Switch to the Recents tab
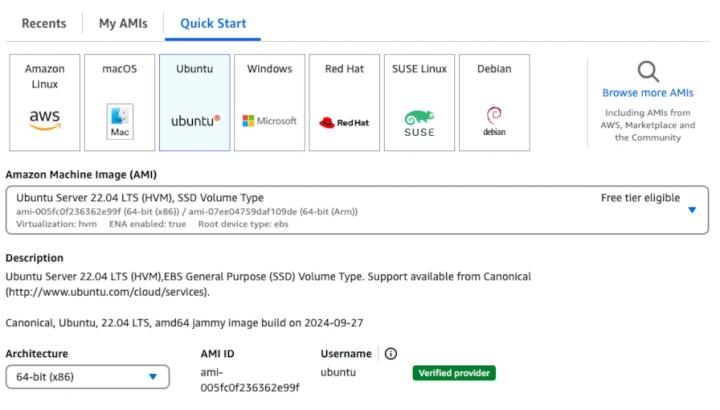 point(44,23)
